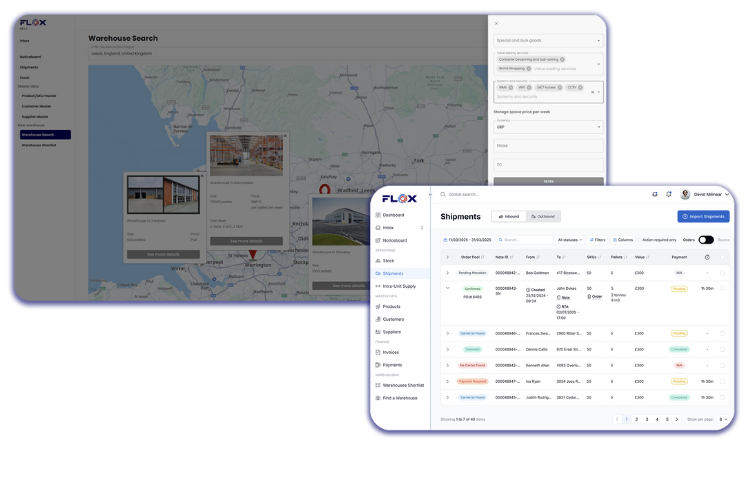Open the Filters button in Shipments toolbar
Screen dimensions: 750x500
(x=597, y=240)
